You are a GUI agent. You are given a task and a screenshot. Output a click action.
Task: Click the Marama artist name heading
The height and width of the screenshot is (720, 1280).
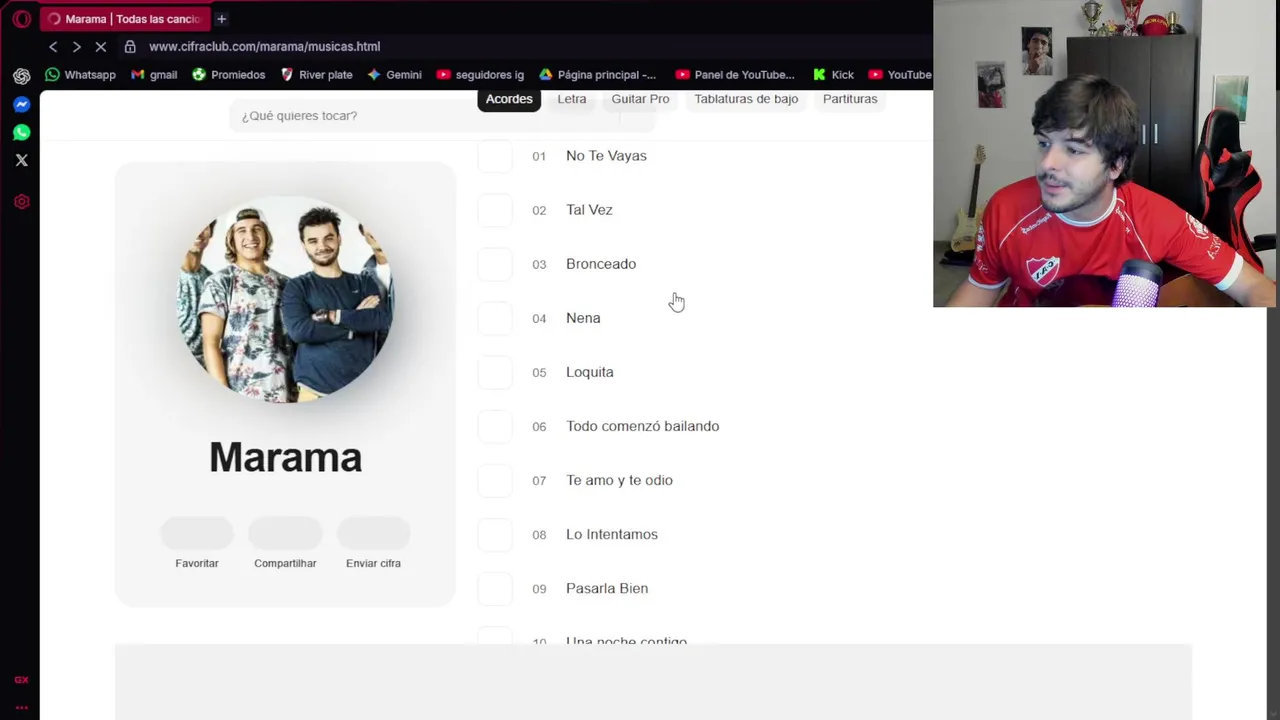285,458
